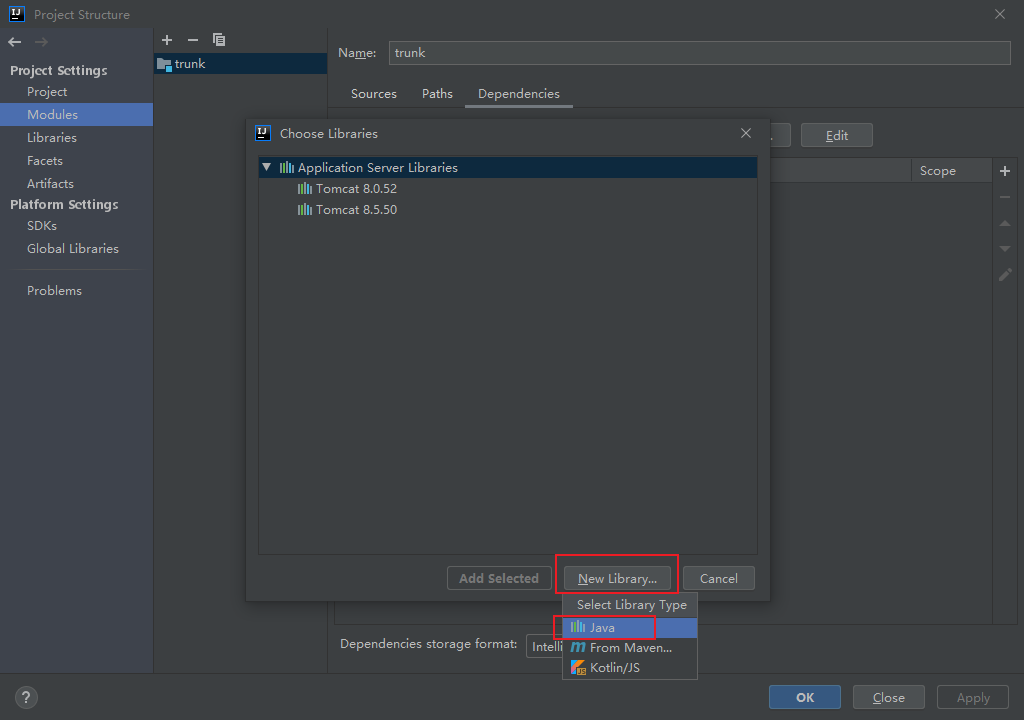The width and height of the screenshot is (1024, 720).
Task: Open Dependencies storage format dropdown
Action: [x=545, y=646]
